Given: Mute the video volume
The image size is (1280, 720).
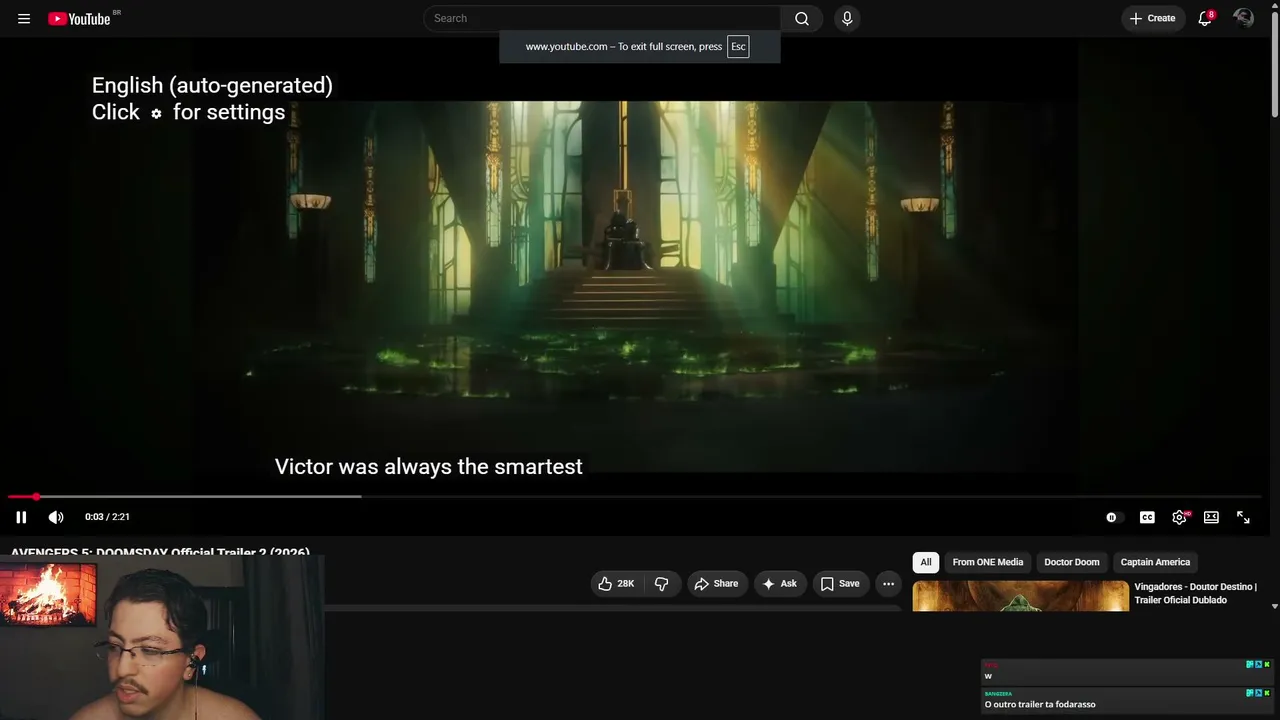Looking at the screenshot, I should pyautogui.click(x=56, y=517).
